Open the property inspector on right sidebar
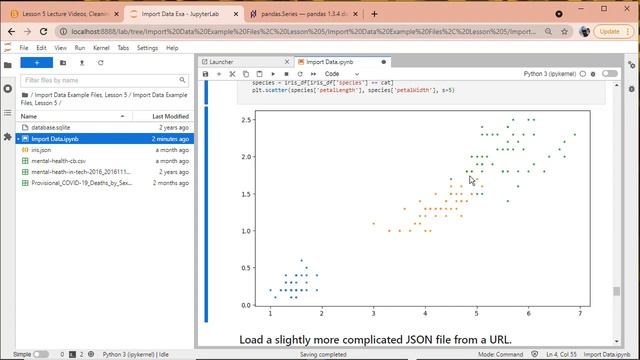 (631, 65)
